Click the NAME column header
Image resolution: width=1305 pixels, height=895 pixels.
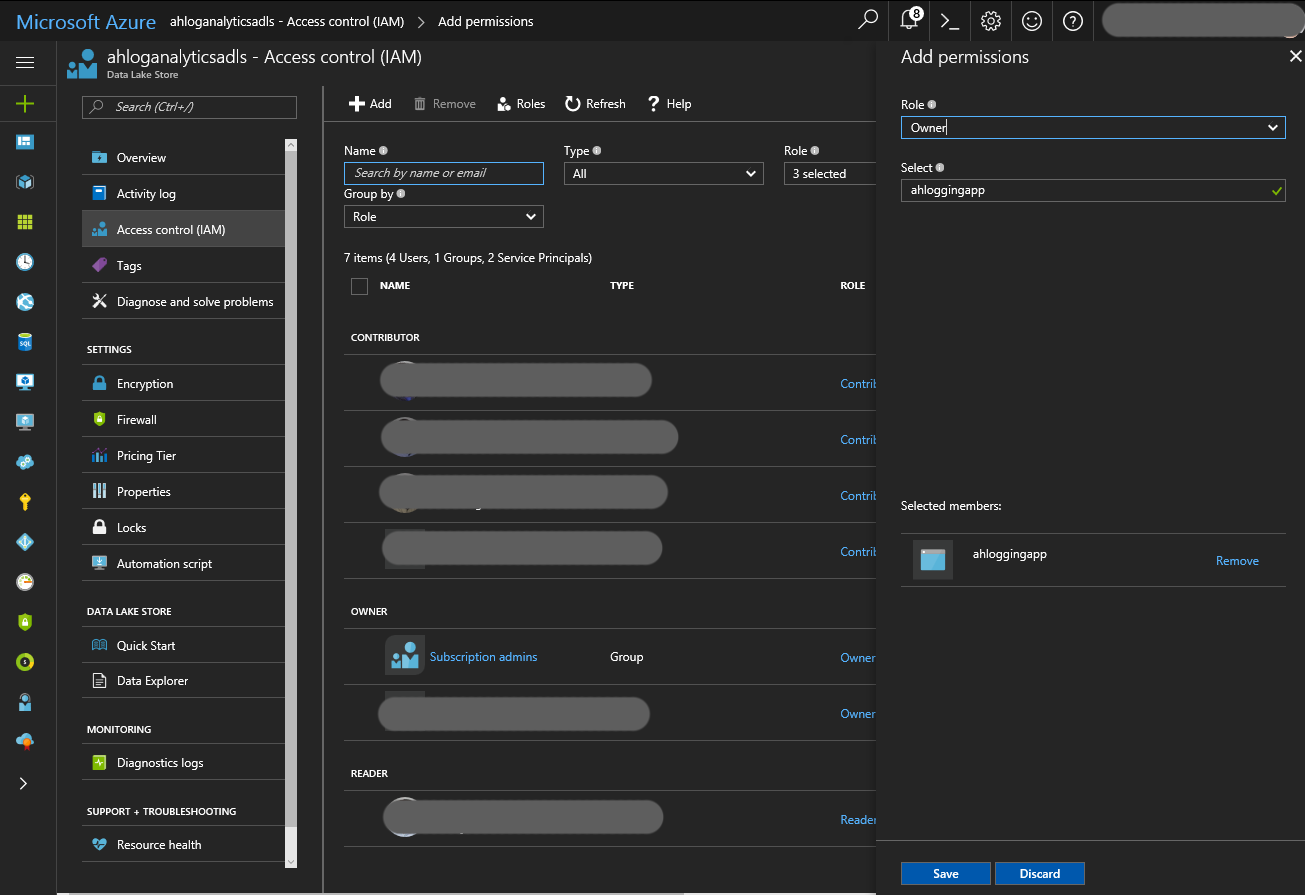pyautogui.click(x=395, y=286)
